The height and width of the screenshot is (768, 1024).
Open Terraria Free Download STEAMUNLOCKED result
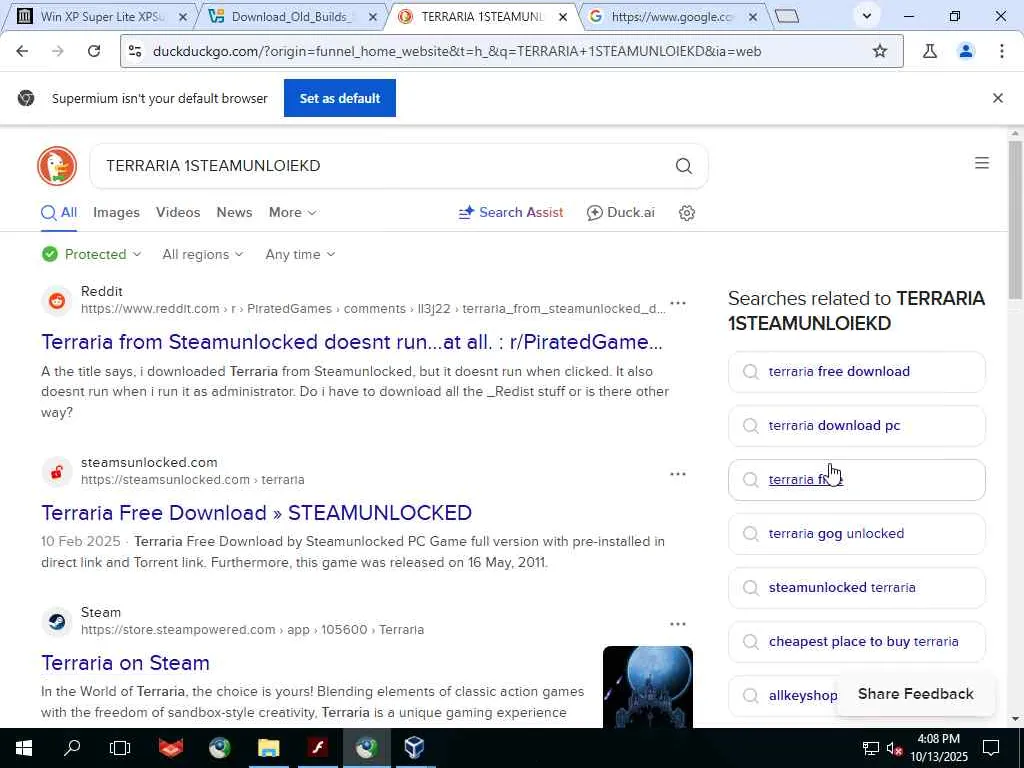pyautogui.click(x=257, y=513)
